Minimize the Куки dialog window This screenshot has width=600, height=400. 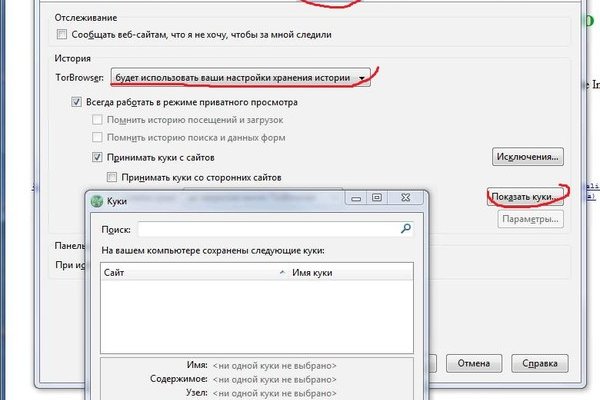(x=356, y=199)
